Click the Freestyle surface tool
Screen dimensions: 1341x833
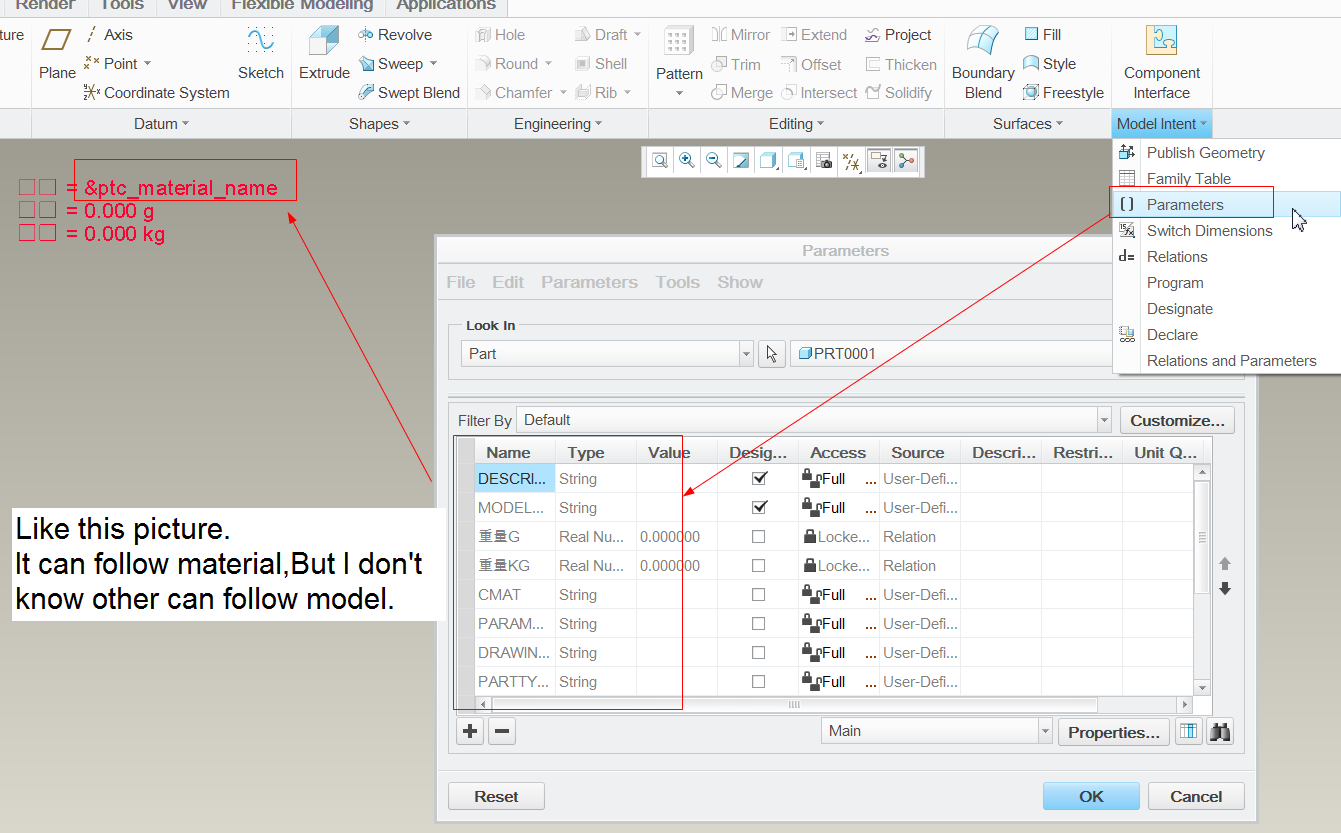click(x=1063, y=92)
